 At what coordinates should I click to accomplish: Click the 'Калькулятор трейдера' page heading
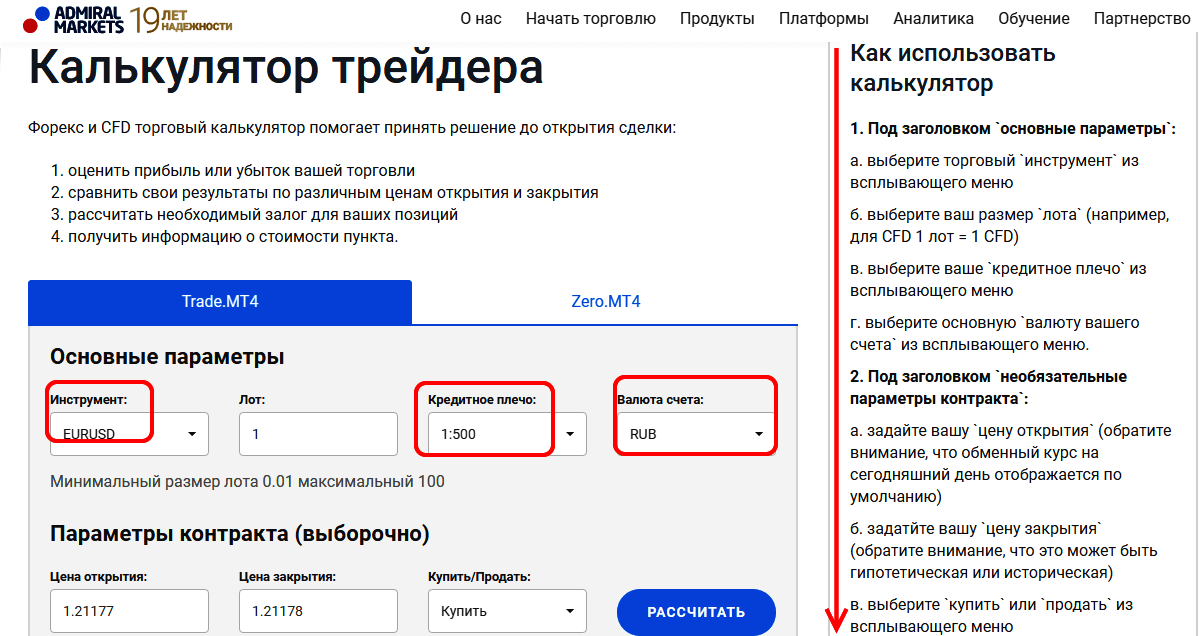(286, 68)
